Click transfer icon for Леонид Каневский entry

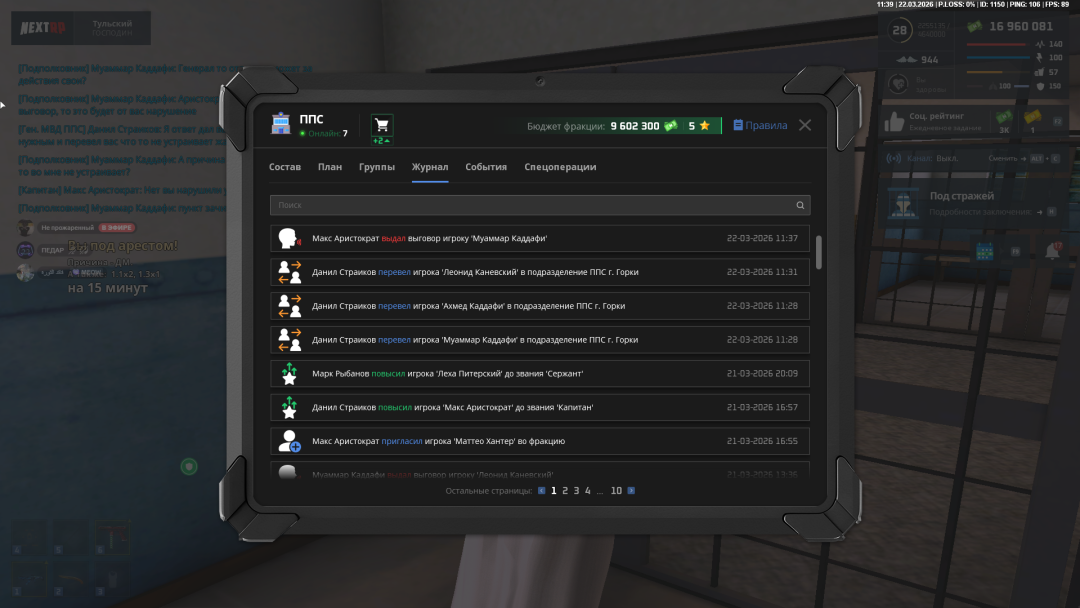289,272
